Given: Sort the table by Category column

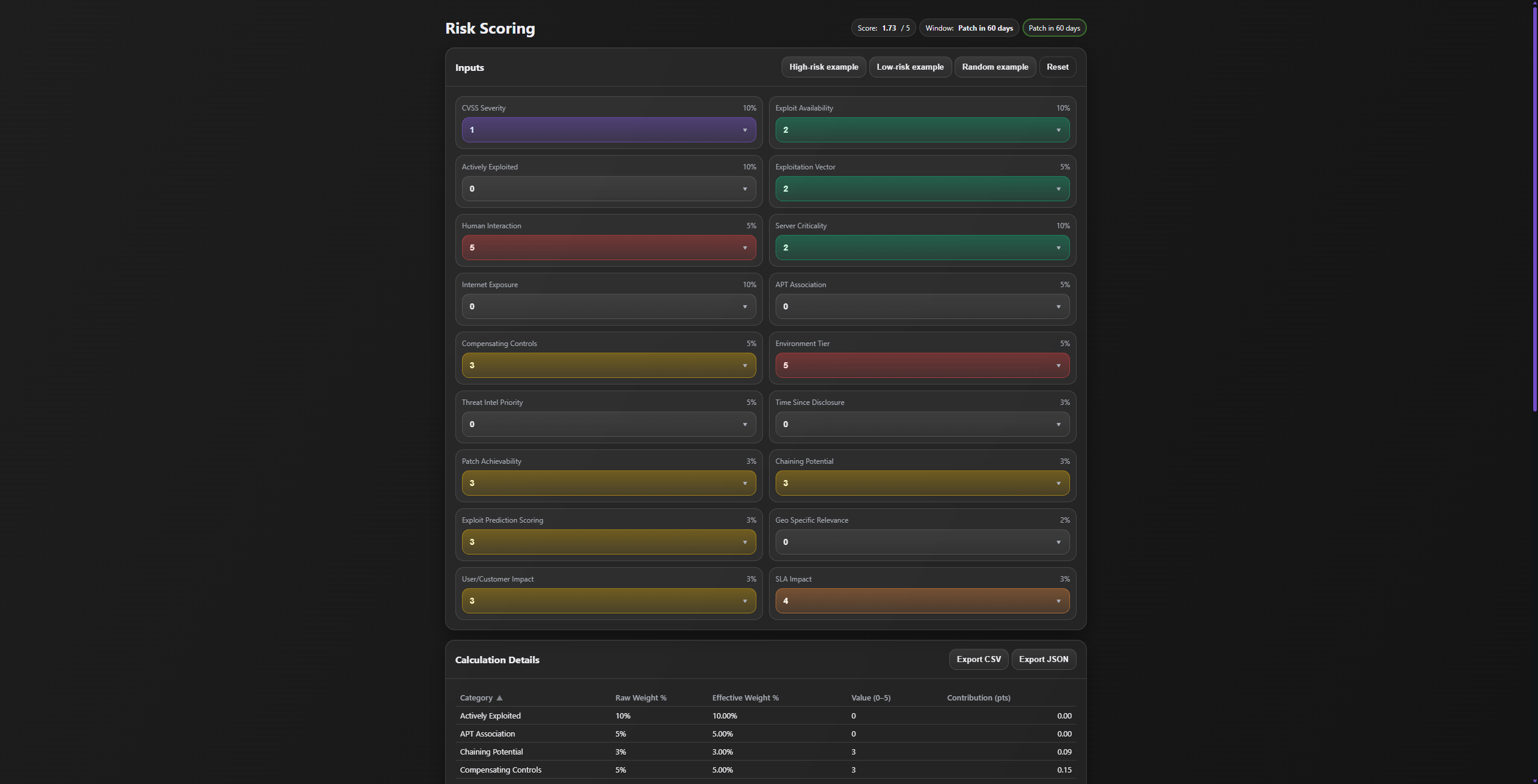Looking at the screenshot, I should tap(480, 697).
